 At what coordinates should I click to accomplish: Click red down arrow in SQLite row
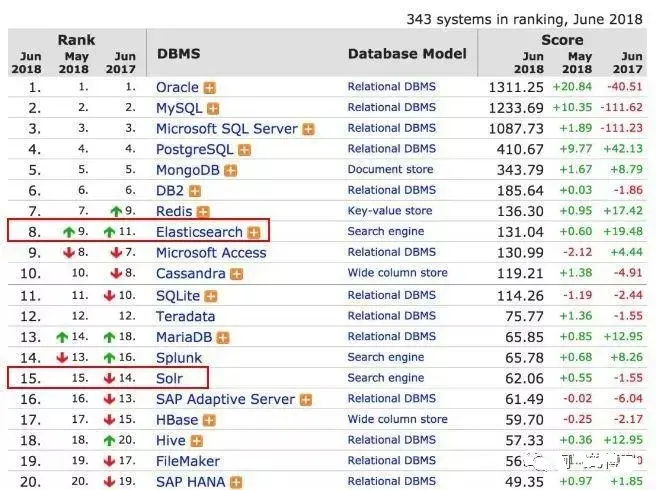pos(109,296)
